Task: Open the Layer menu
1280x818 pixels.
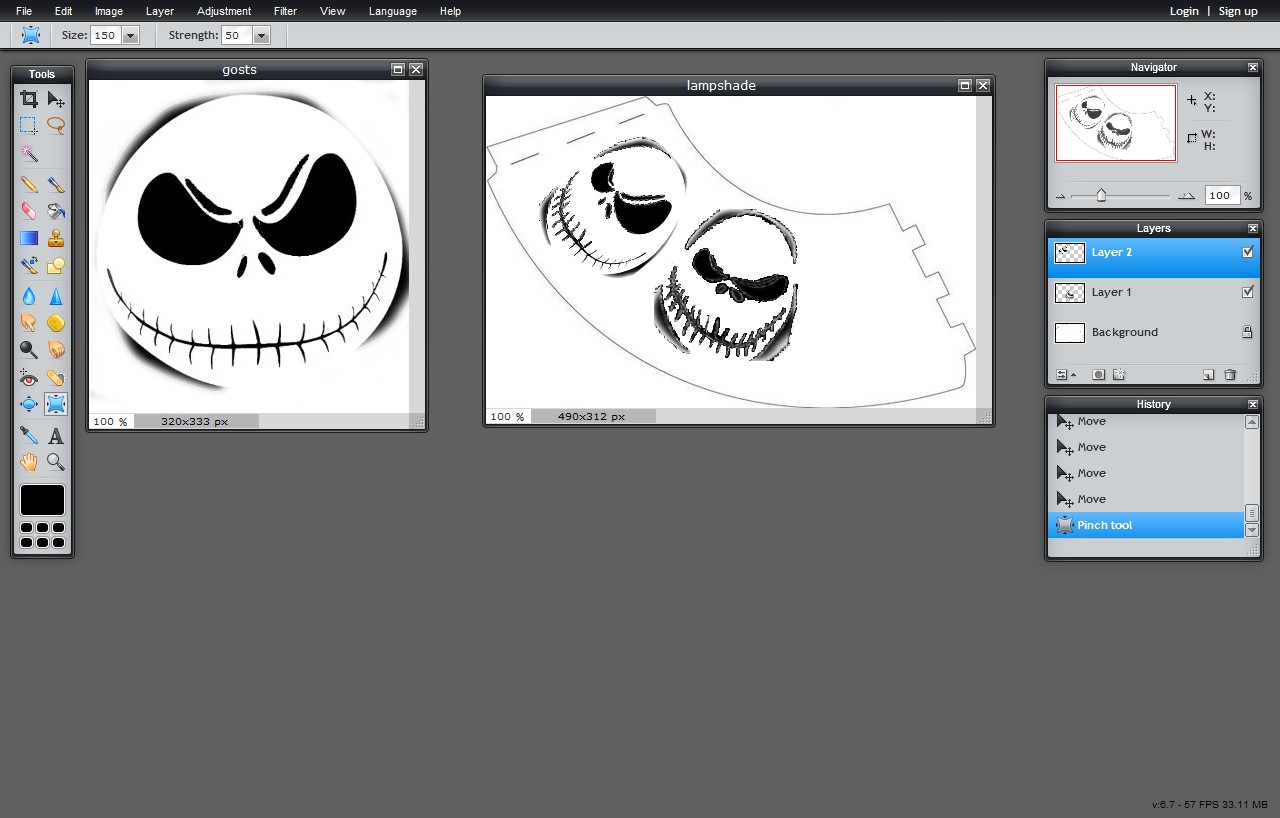Action: (x=160, y=11)
